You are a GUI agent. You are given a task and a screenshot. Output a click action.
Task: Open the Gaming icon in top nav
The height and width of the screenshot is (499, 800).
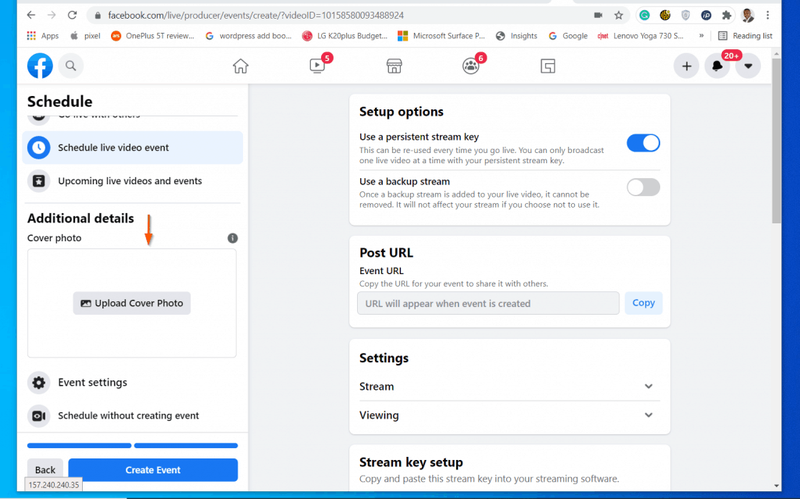click(x=547, y=66)
